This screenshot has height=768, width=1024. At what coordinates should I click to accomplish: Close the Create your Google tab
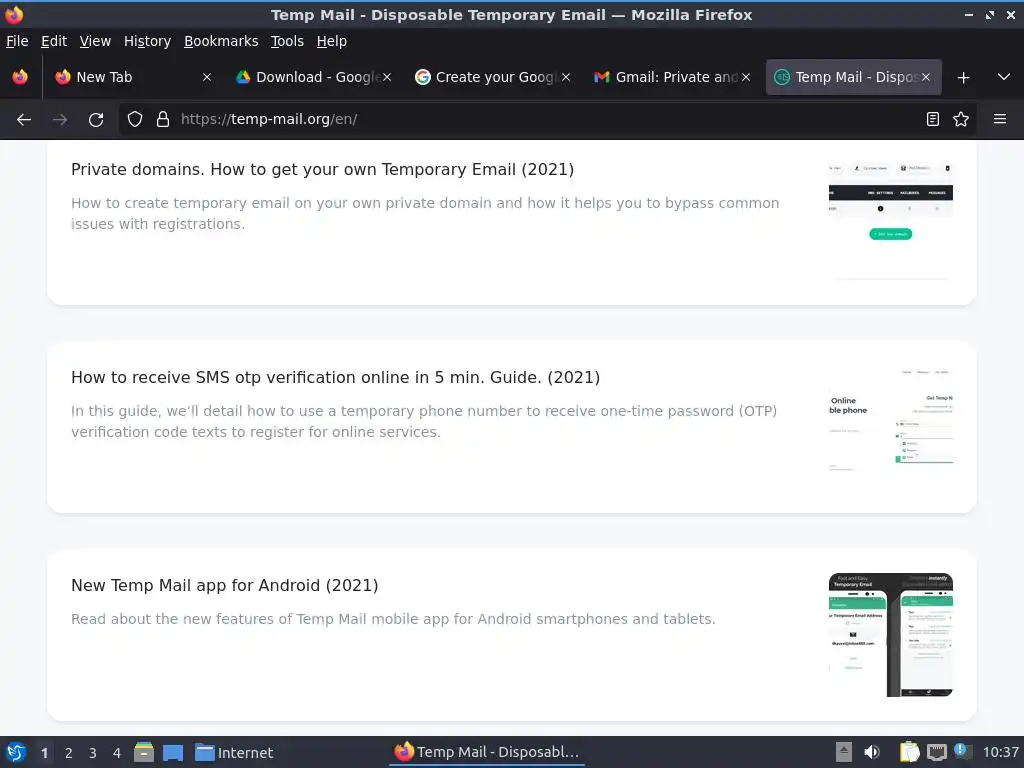click(x=566, y=77)
